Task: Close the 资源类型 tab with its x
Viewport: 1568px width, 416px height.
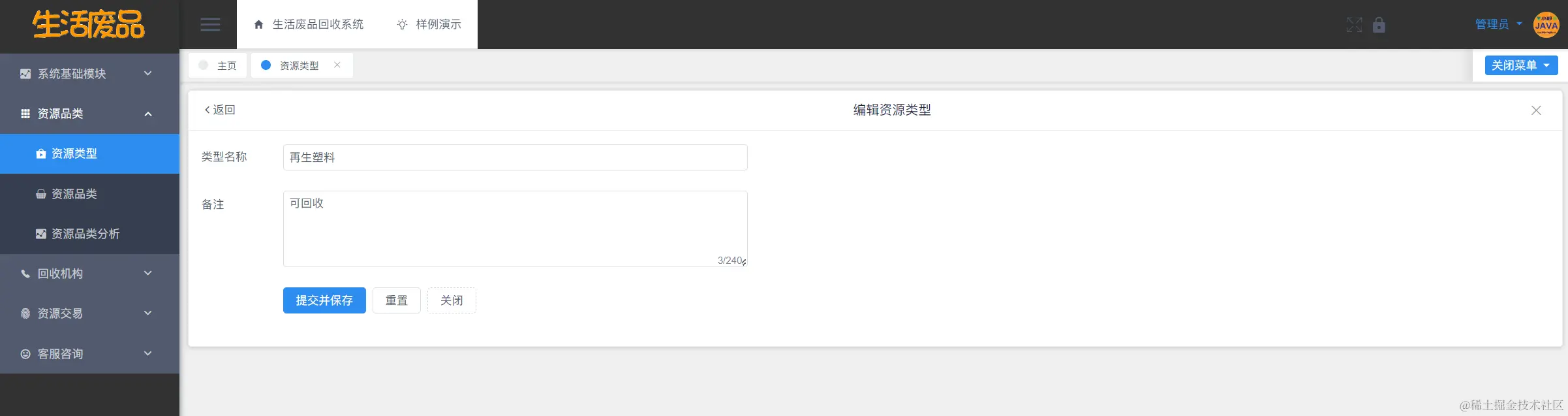Action: 337,65
